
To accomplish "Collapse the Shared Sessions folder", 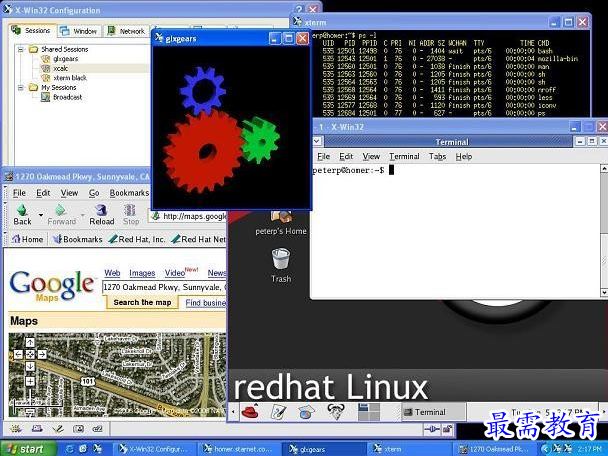I will click(21, 49).
